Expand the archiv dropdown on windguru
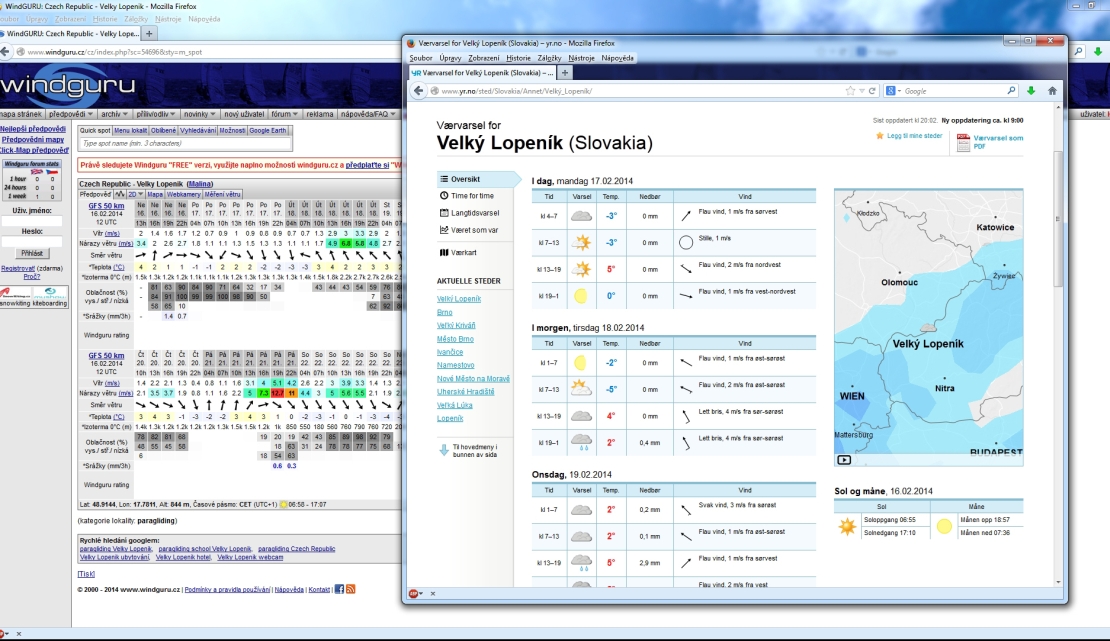 [x=113, y=114]
